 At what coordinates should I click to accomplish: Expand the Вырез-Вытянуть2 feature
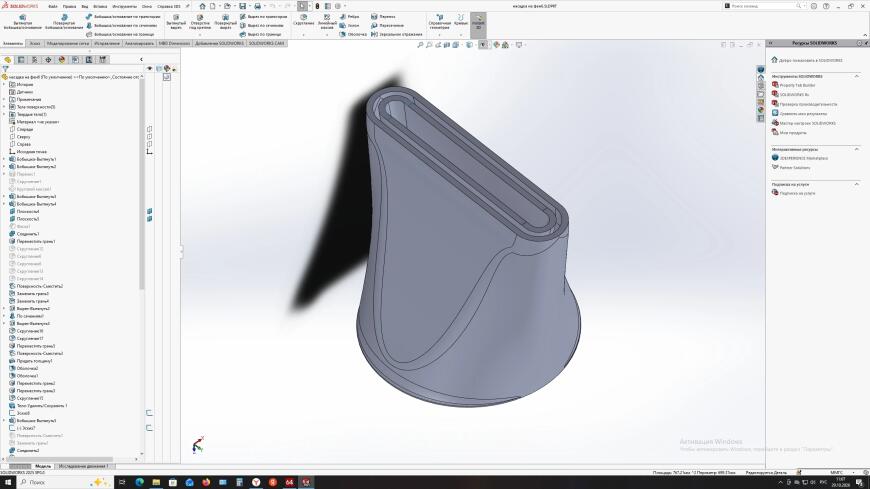4,309
